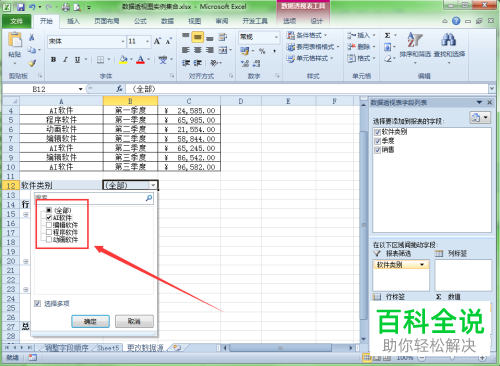This screenshot has width=500, height=366.
Task: Open the 插入 Insert cells button
Action: pyautogui.click(x=361, y=35)
